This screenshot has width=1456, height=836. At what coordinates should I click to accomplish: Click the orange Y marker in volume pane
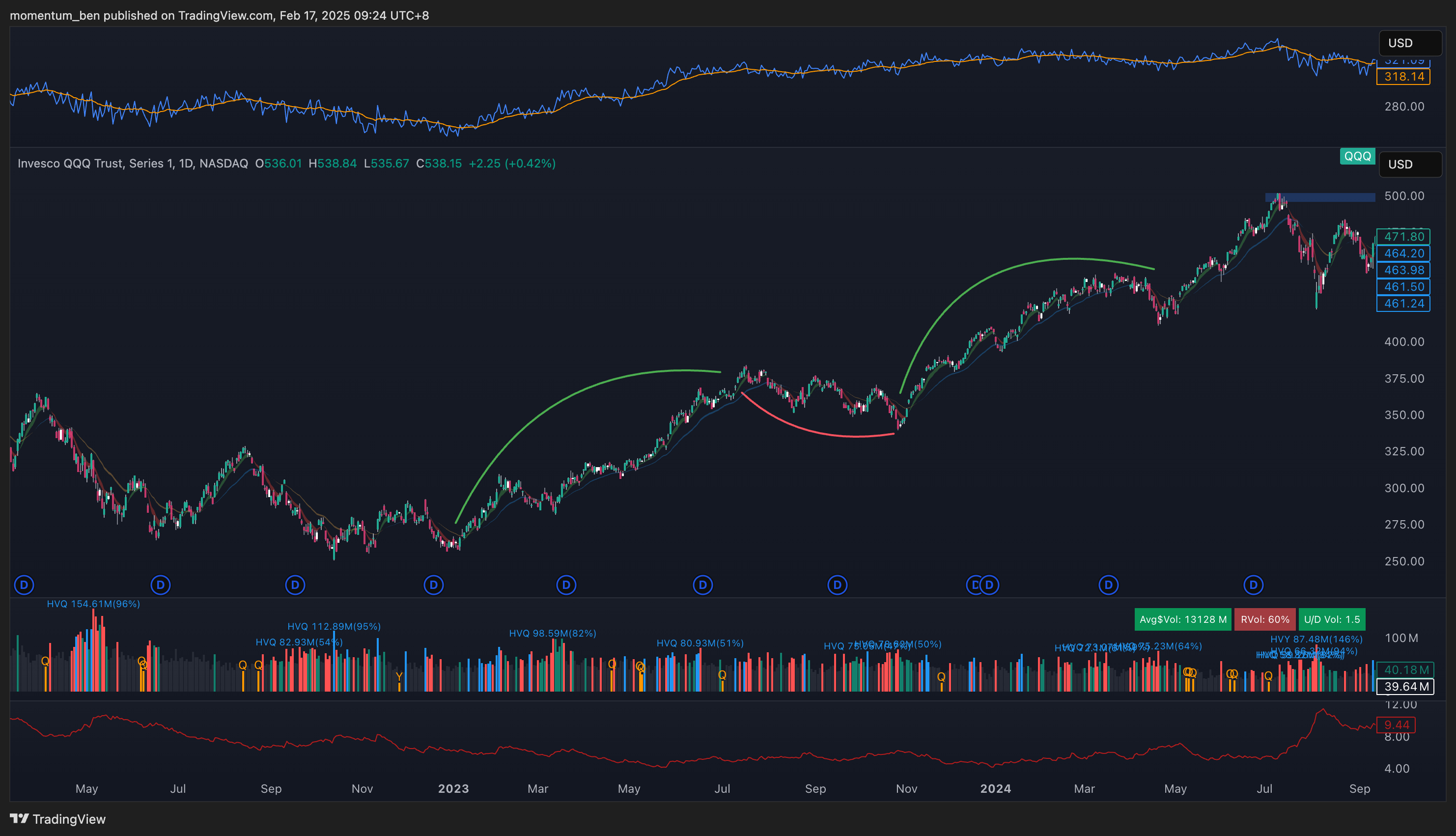pos(399,676)
